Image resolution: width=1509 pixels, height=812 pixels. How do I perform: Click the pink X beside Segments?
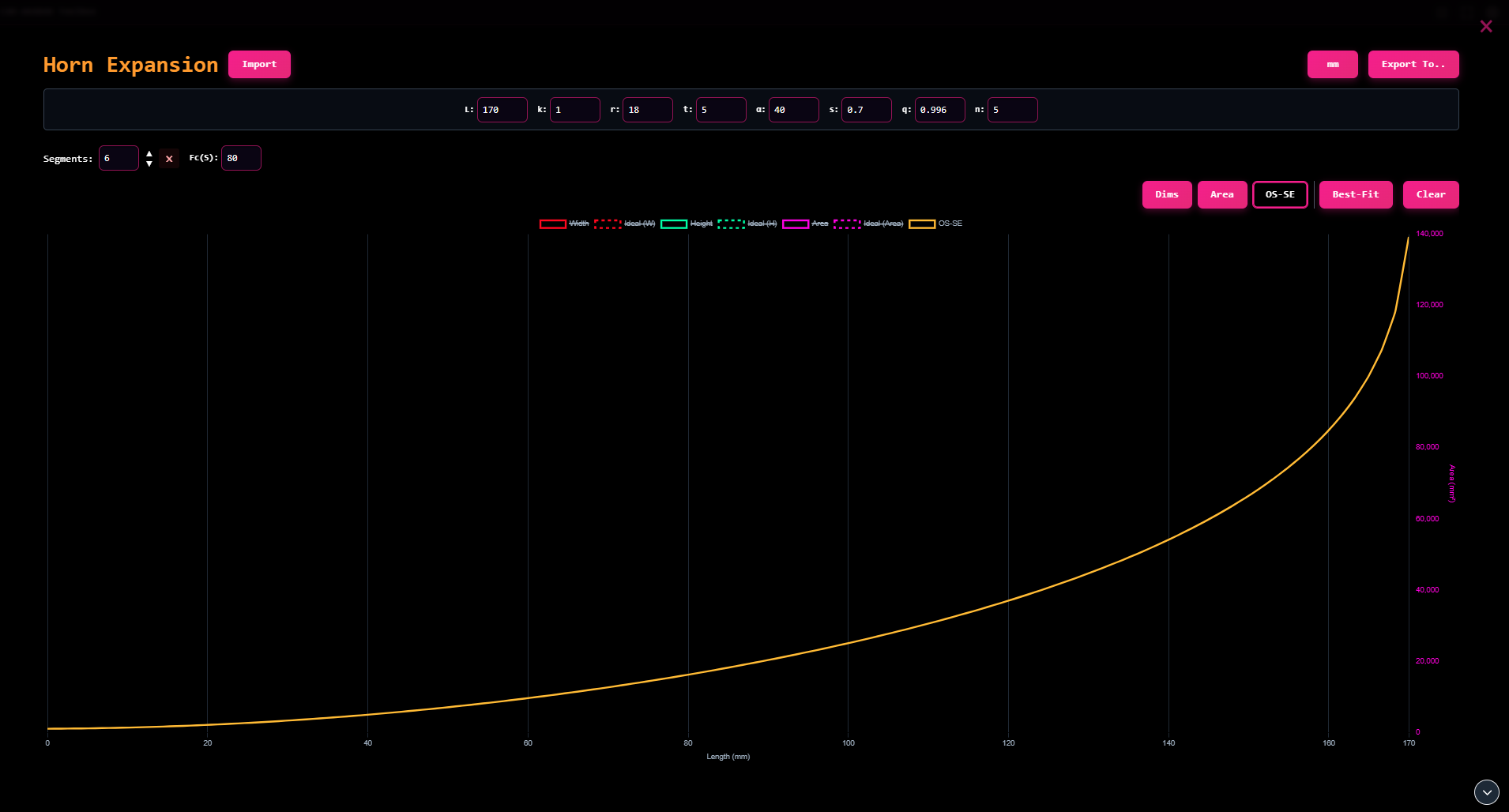tap(169, 159)
